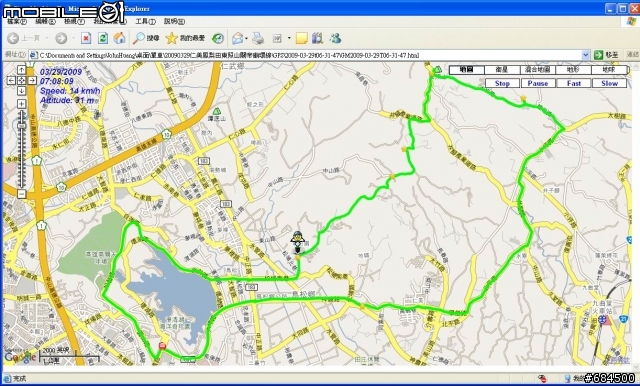
Task: Click the Windows flag throbber logo
Action: pyautogui.click(x=631, y=22)
